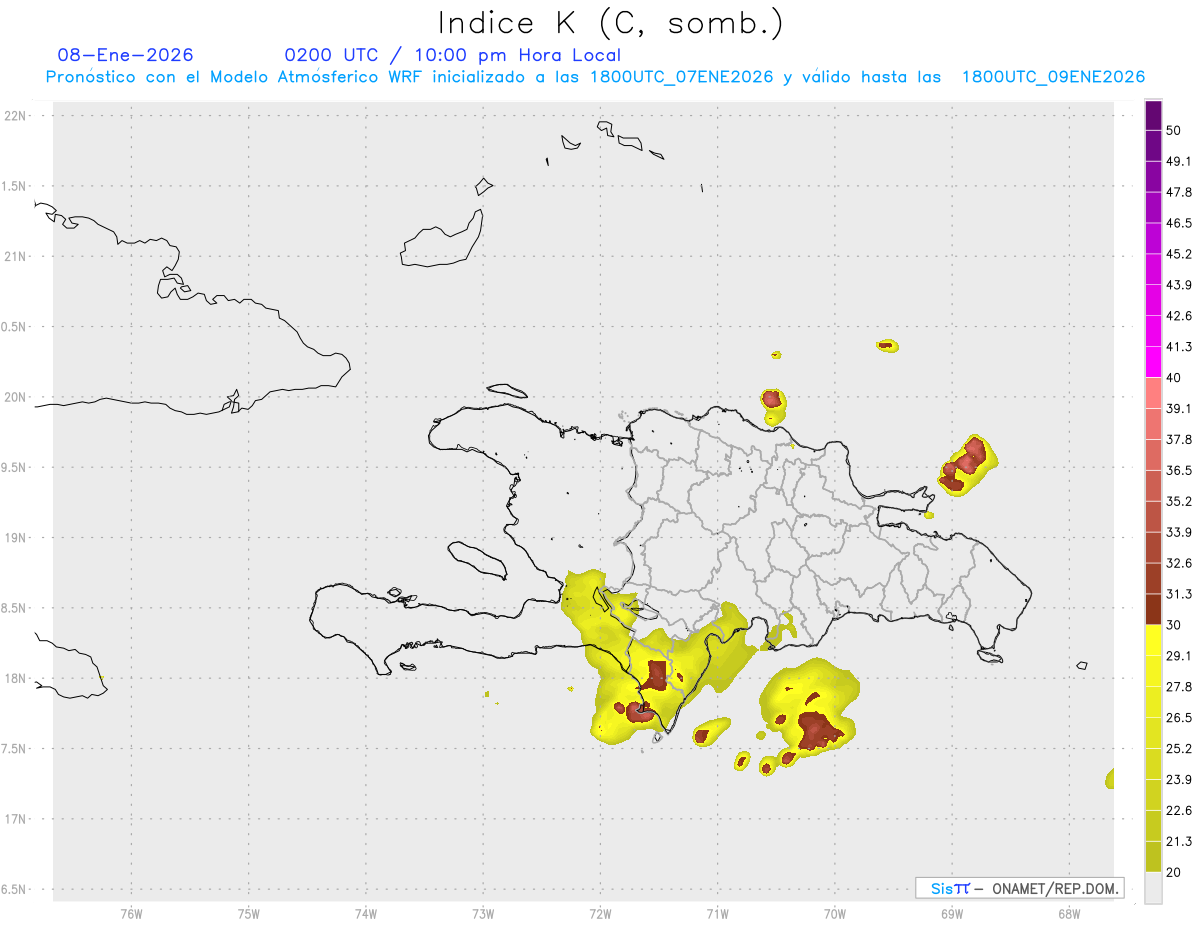Click the legend value '32.6'
This screenshot has height=927, width=1200.
1179,563
